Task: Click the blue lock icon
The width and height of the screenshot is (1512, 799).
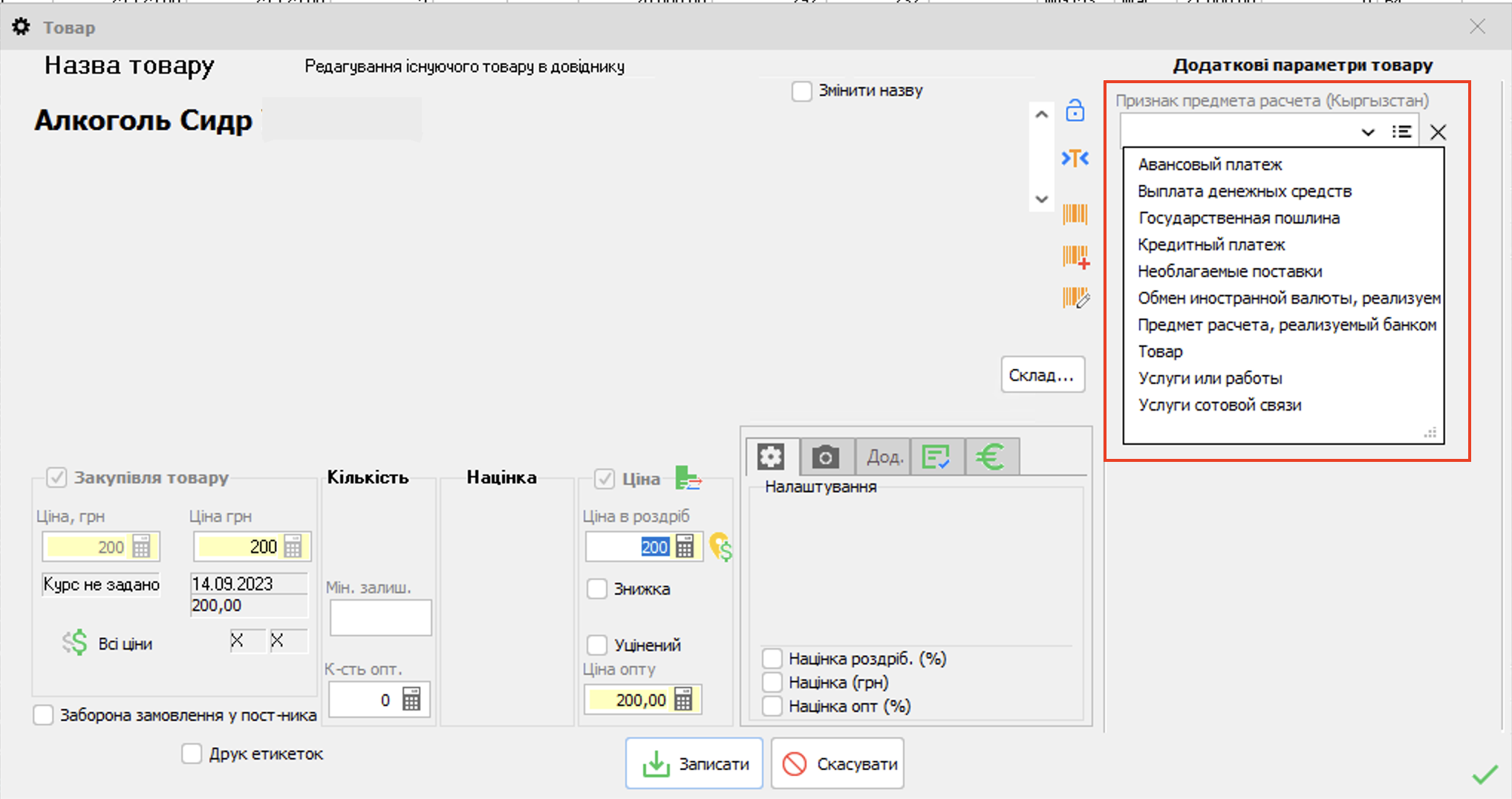Action: click(1075, 111)
